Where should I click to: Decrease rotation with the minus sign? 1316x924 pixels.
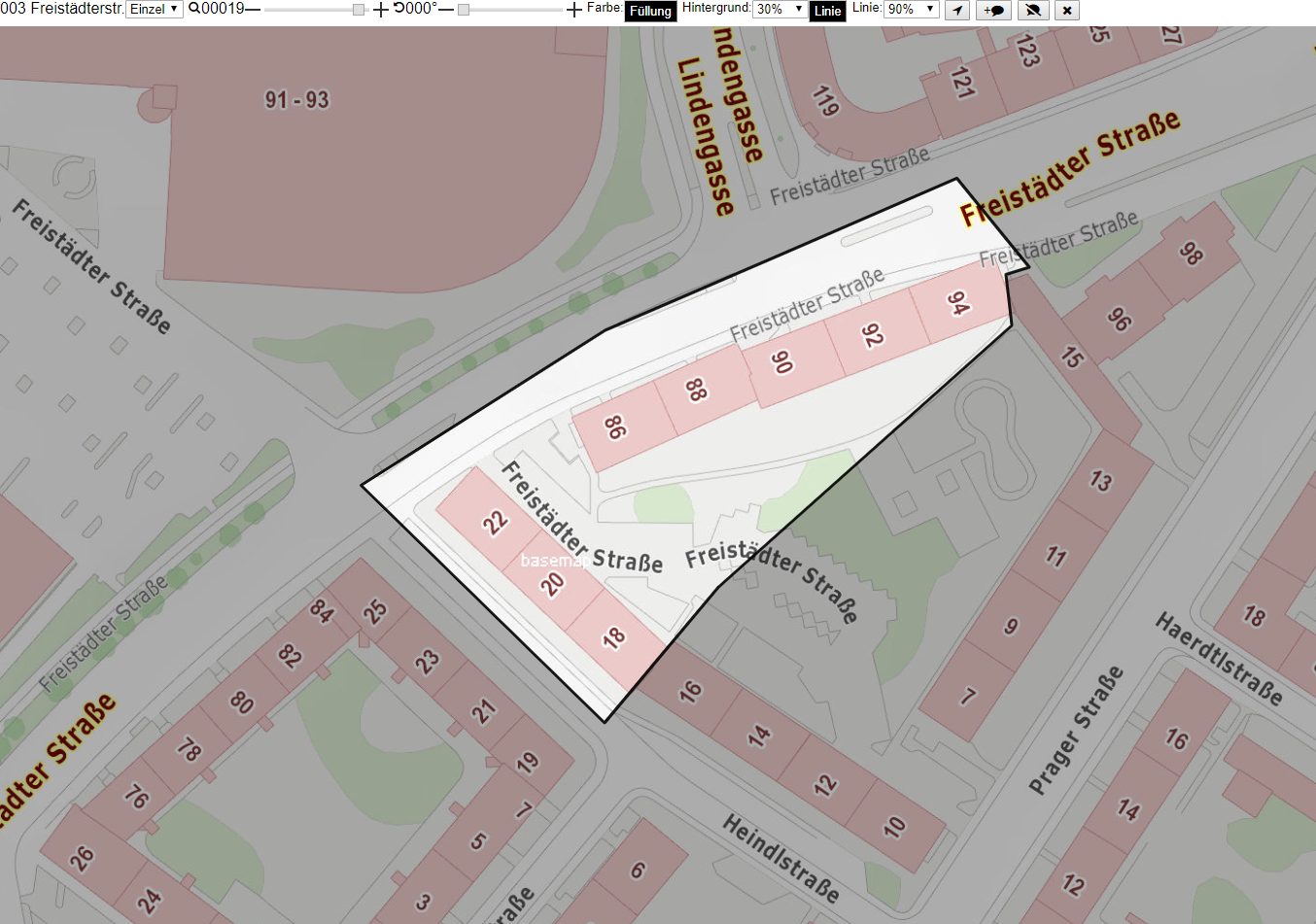pos(446,10)
